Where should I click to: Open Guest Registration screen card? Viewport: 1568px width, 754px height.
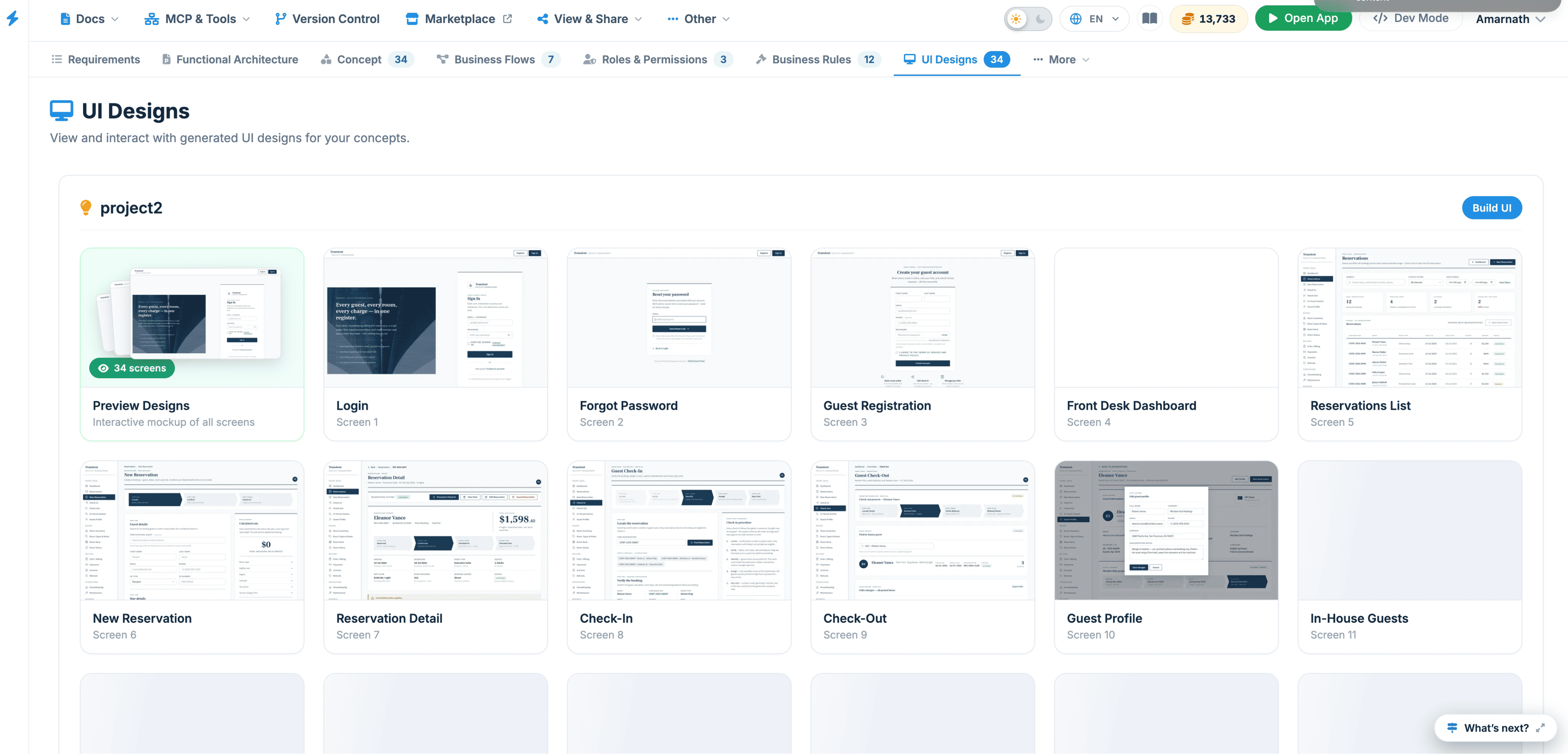pos(922,344)
